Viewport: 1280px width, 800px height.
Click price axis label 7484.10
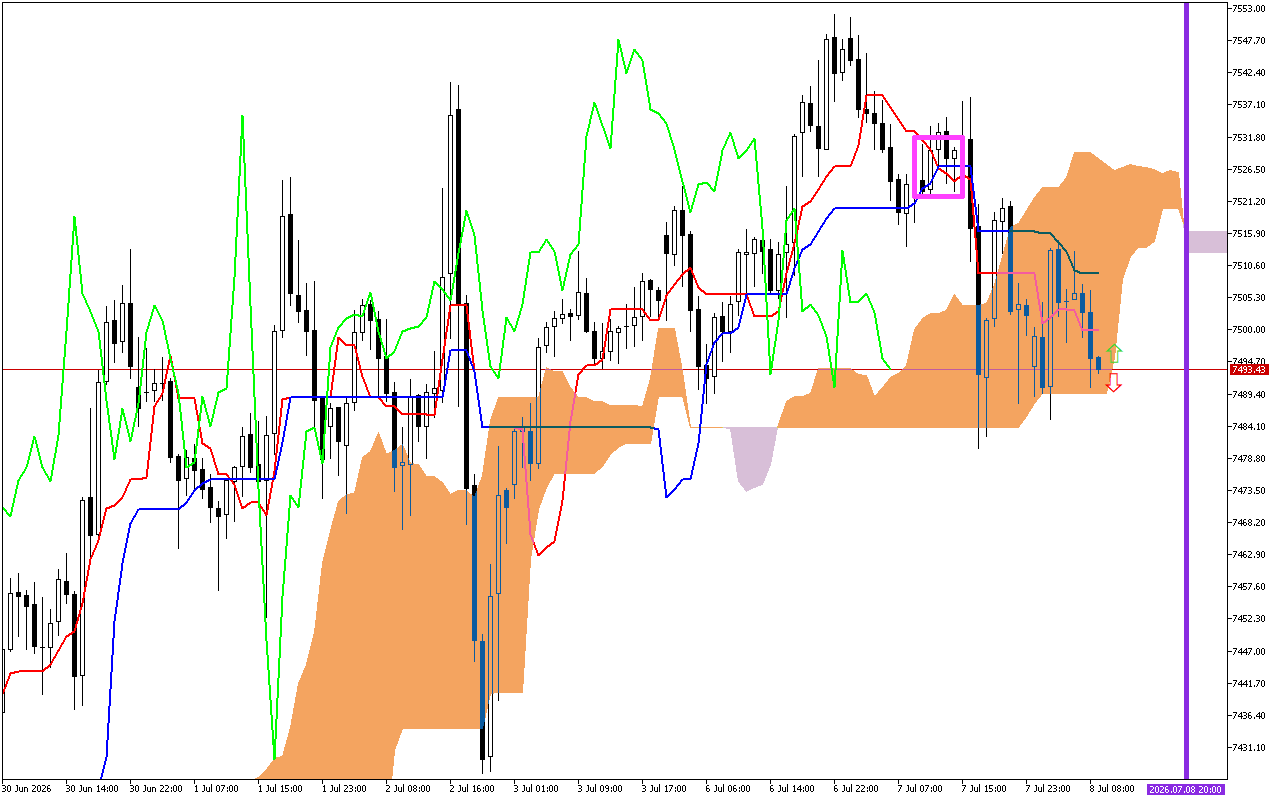1247,426
